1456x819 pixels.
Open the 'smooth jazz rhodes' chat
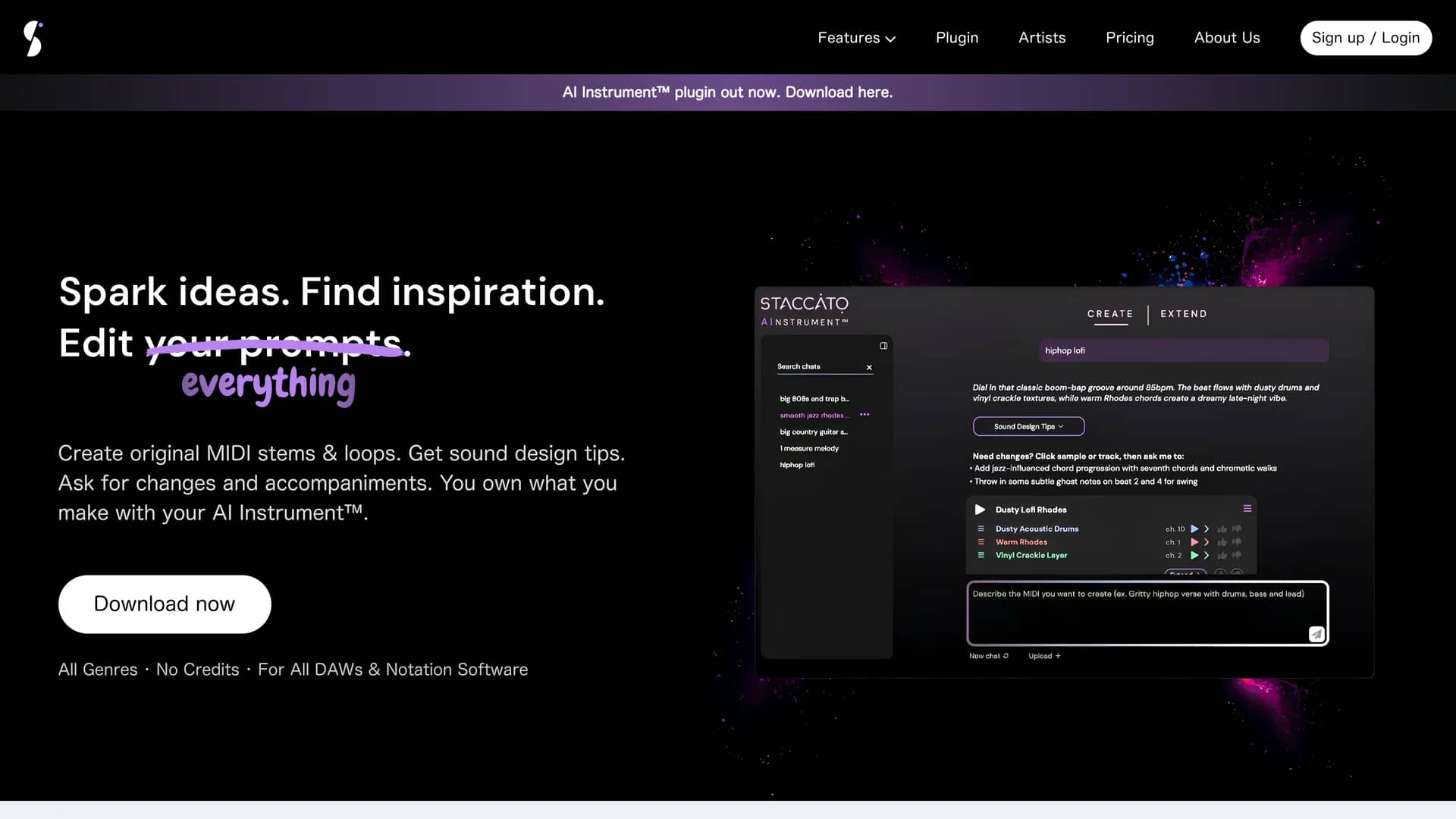[x=814, y=416]
